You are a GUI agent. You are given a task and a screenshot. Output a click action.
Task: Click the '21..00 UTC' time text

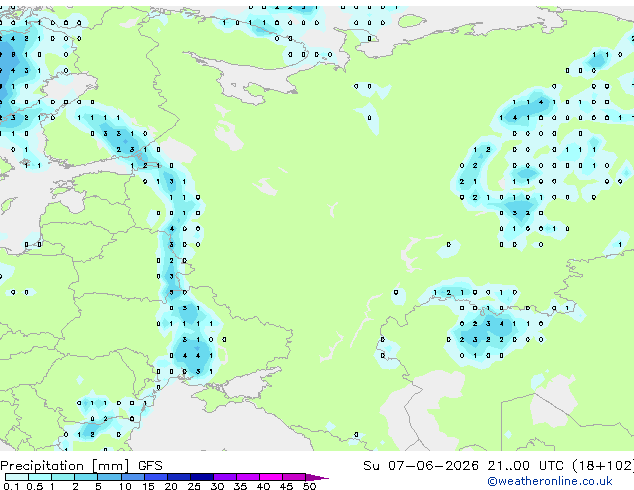pos(525,466)
